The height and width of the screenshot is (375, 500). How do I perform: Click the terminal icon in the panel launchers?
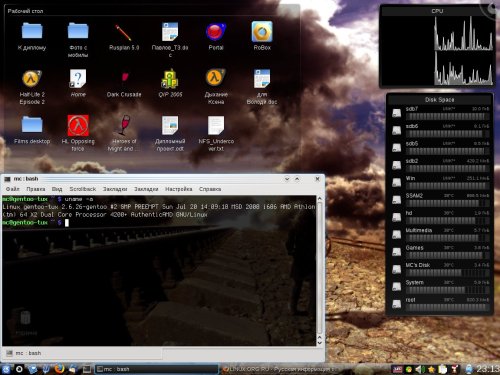(x=87, y=369)
